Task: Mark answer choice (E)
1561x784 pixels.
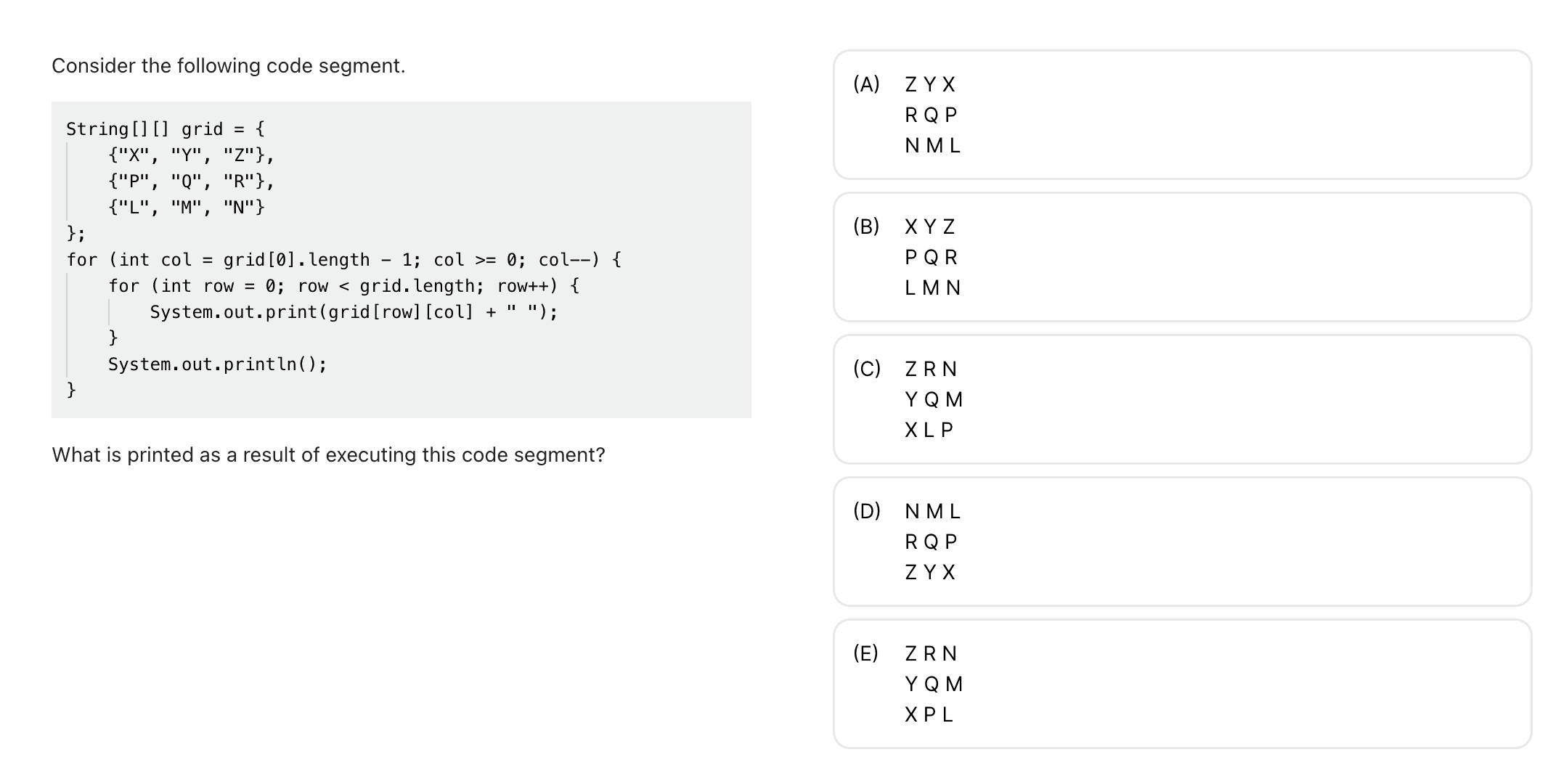Action: click(x=1182, y=684)
